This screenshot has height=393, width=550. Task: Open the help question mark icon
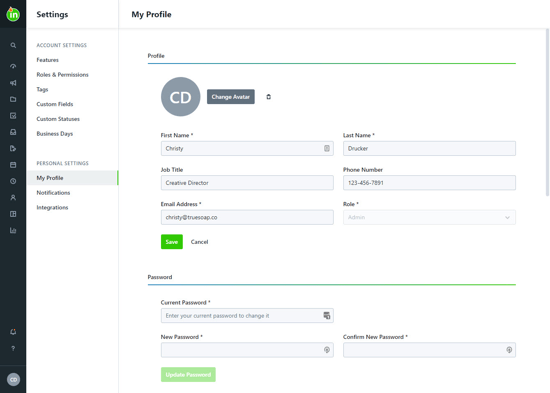[x=13, y=348]
